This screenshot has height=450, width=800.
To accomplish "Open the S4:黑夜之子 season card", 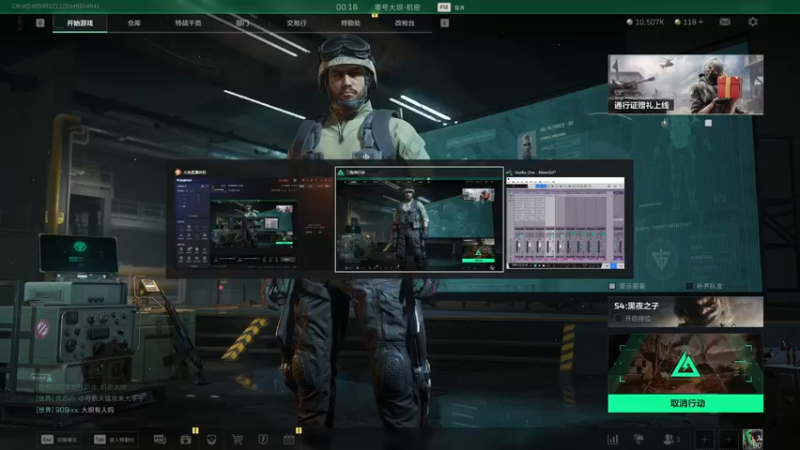I will 685,312.
